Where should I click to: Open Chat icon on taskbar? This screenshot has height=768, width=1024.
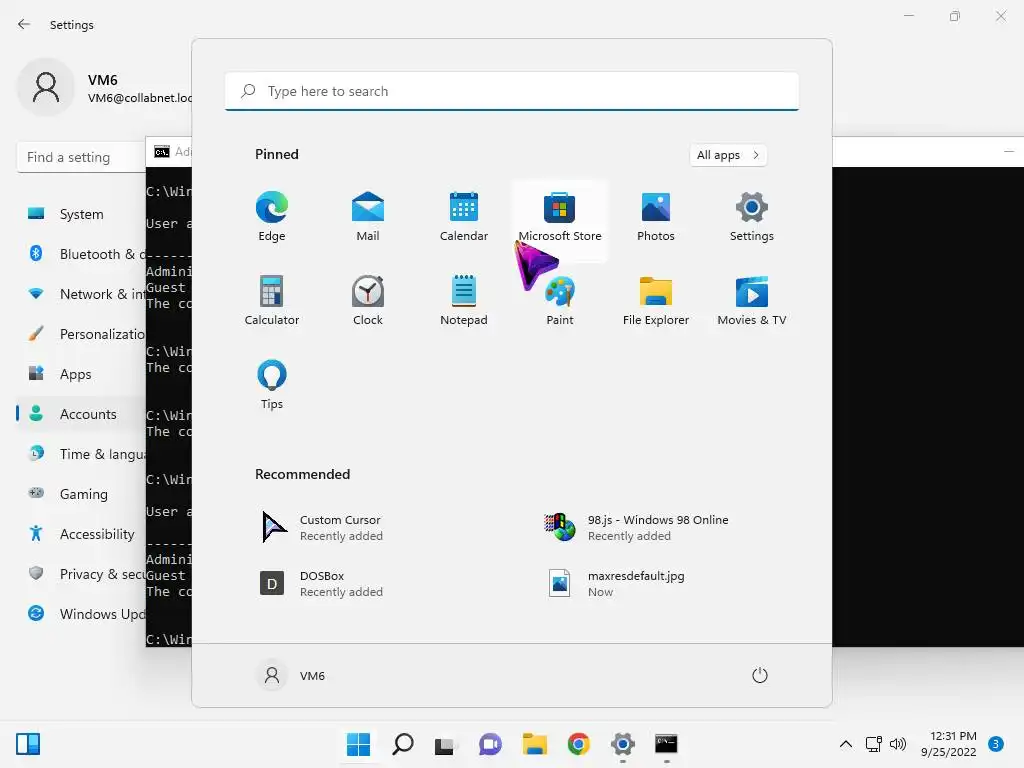click(490, 744)
